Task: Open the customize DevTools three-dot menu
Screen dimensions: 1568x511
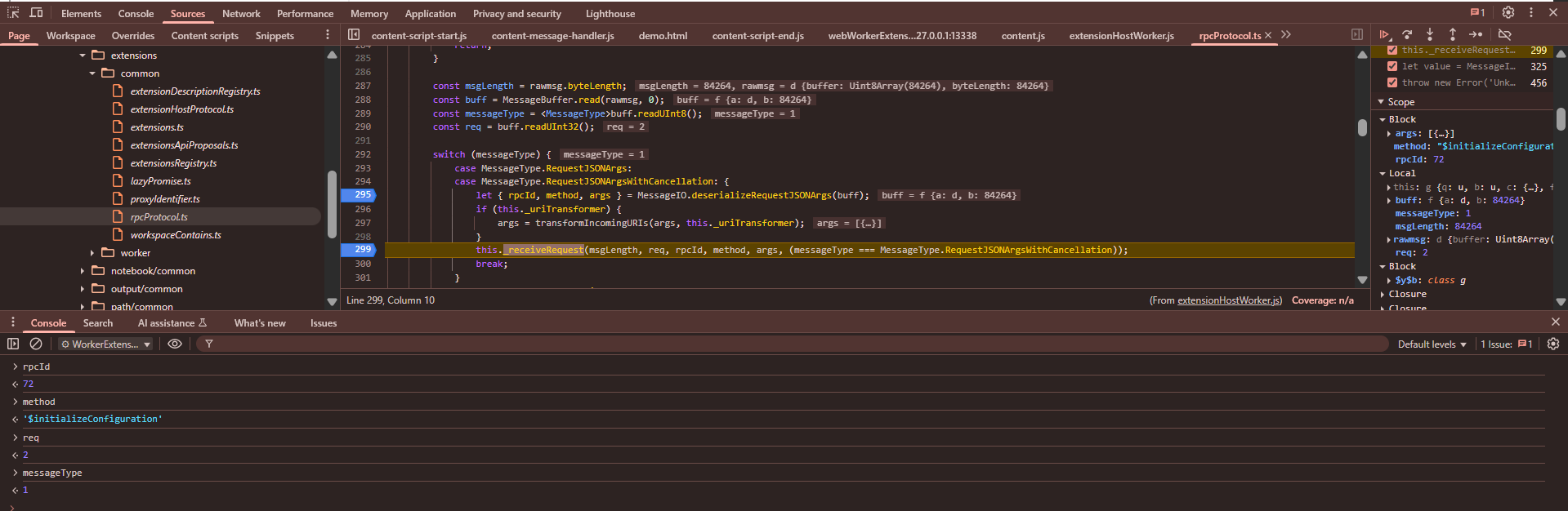Action: 1531,12
